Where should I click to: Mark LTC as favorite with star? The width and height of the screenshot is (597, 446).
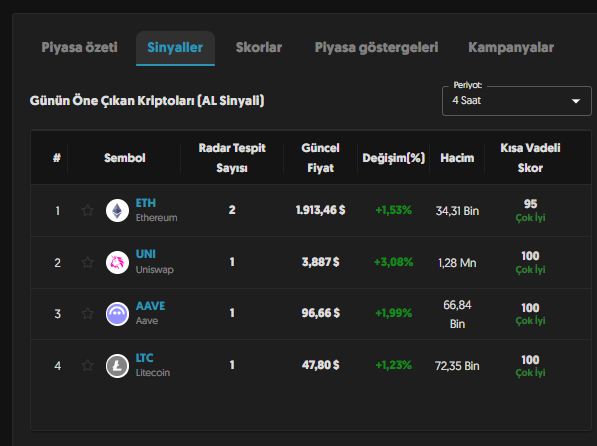coord(88,365)
